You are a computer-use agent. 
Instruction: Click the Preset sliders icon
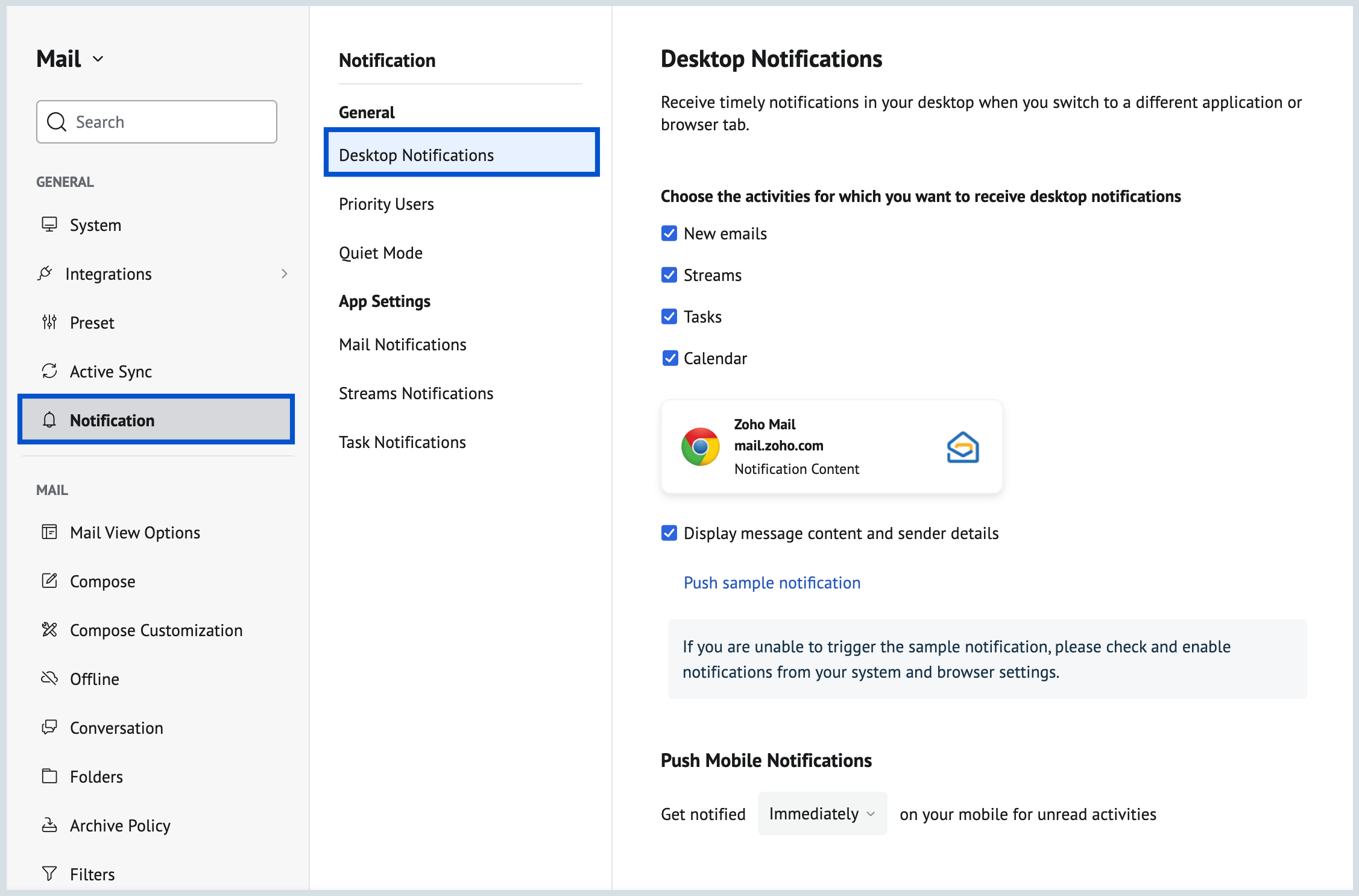49,322
